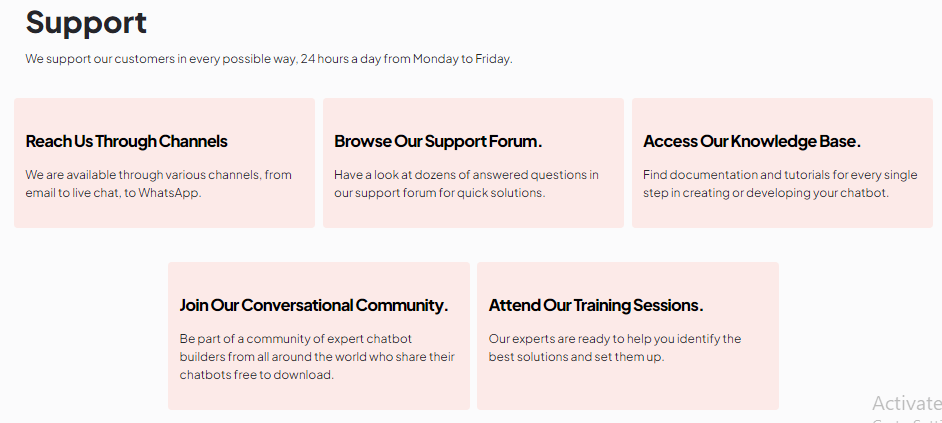Click the experts are ready description text
Image resolution: width=942 pixels, height=423 pixels.
[615, 347]
